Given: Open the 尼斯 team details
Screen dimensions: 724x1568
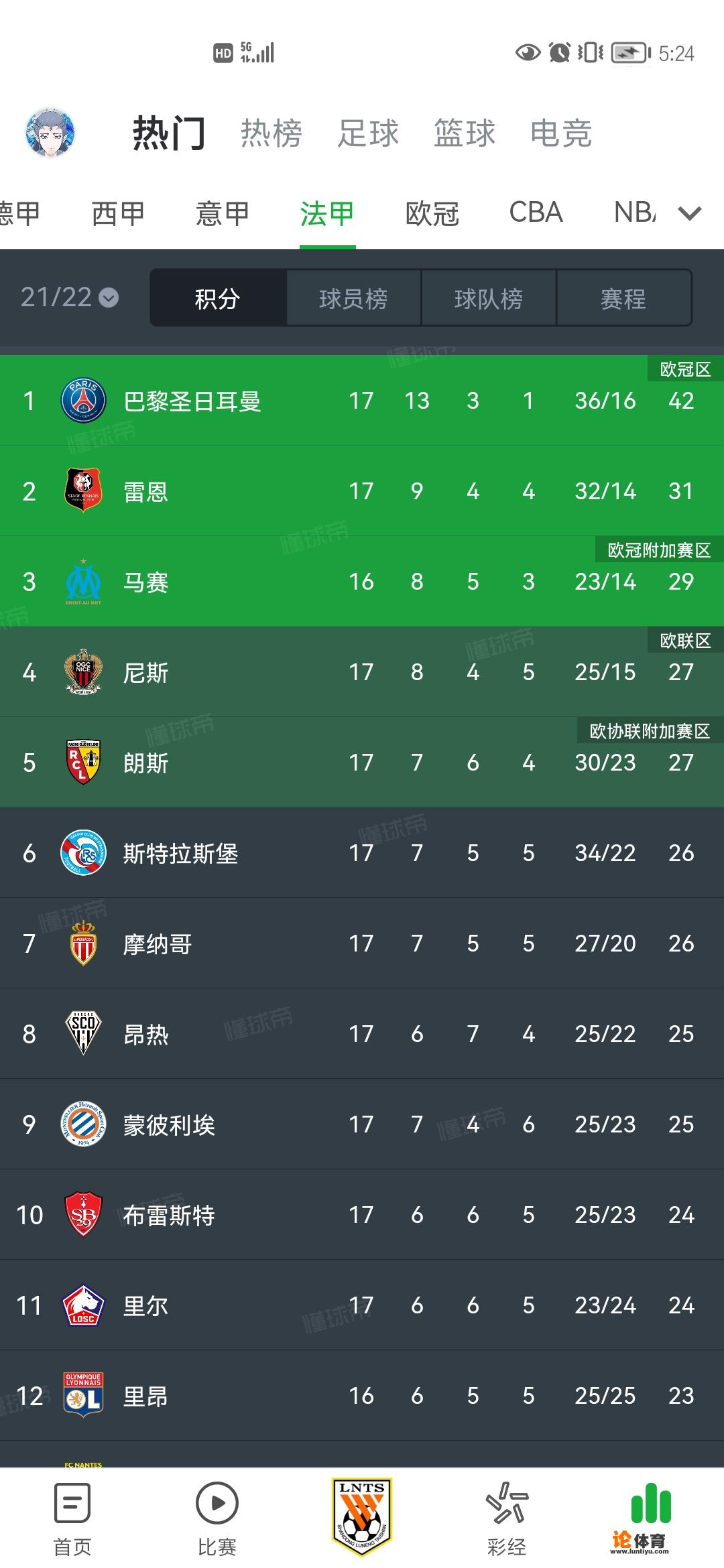Looking at the screenshot, I should pyautogui.click(x=362, y=673).
